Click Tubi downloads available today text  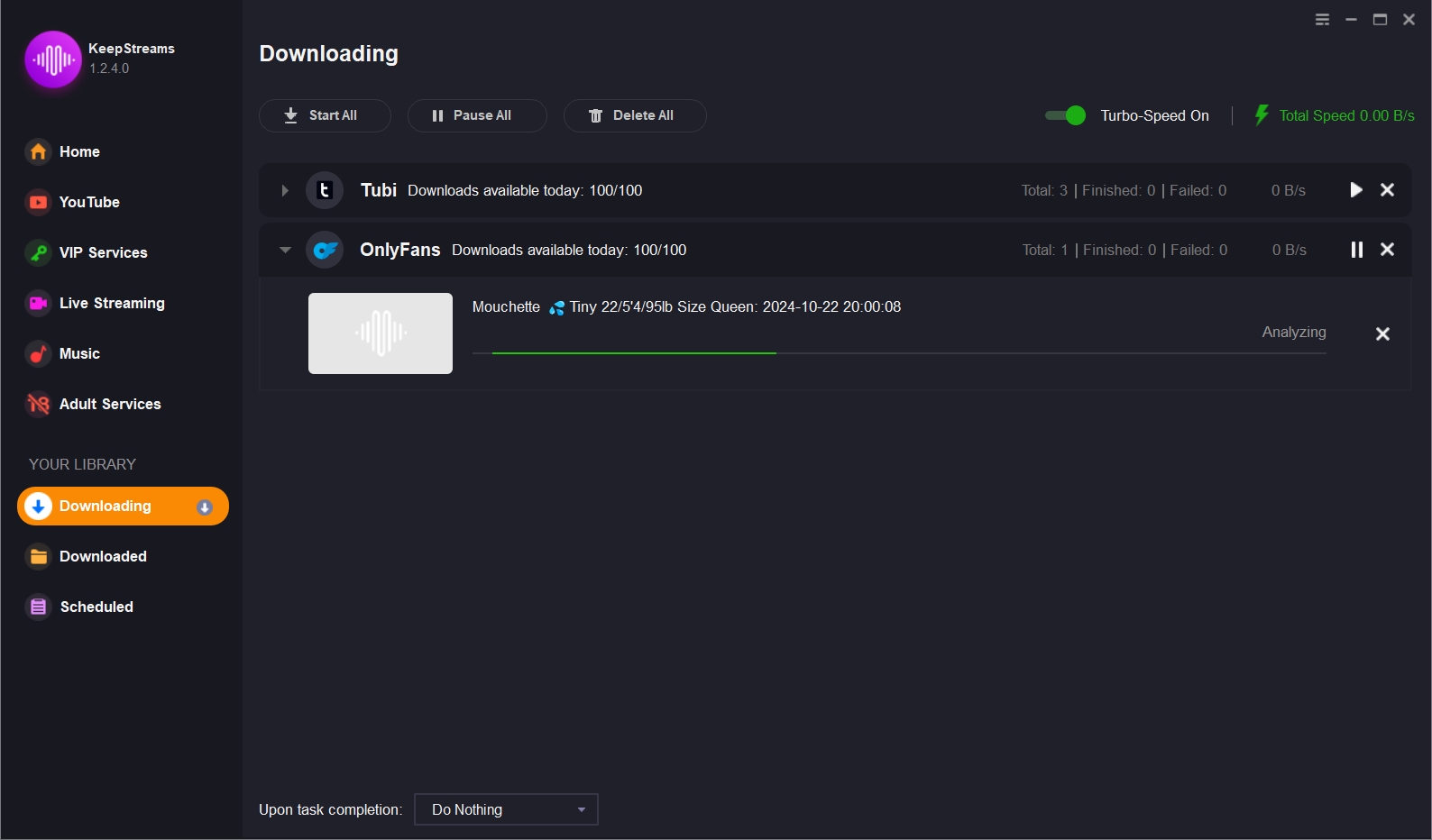[x=525, y=190]
